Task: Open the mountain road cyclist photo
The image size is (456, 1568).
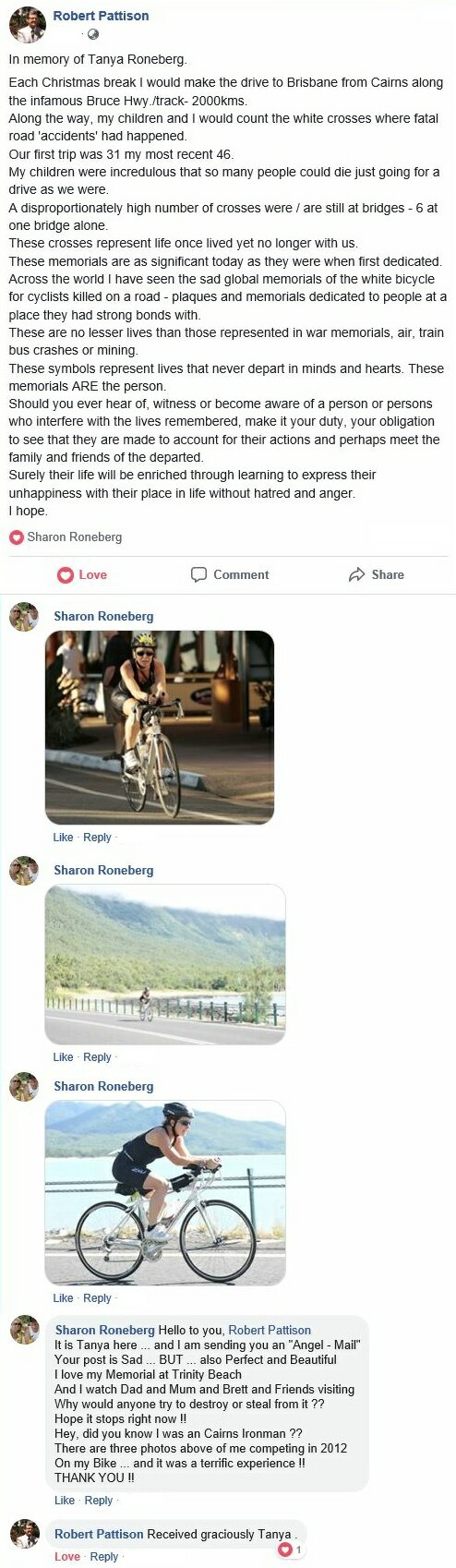Action: 165,964
